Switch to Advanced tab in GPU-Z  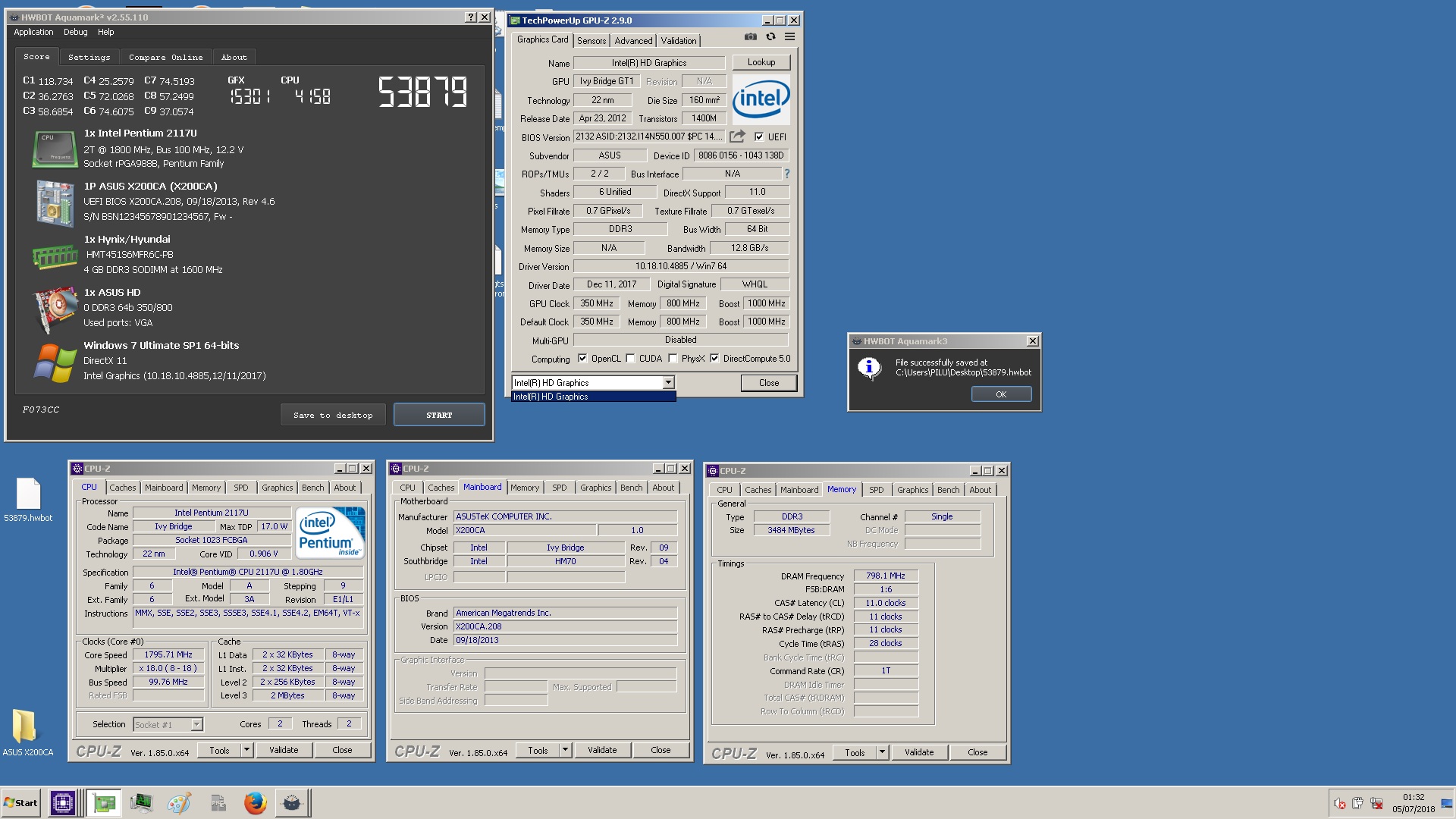633,41
